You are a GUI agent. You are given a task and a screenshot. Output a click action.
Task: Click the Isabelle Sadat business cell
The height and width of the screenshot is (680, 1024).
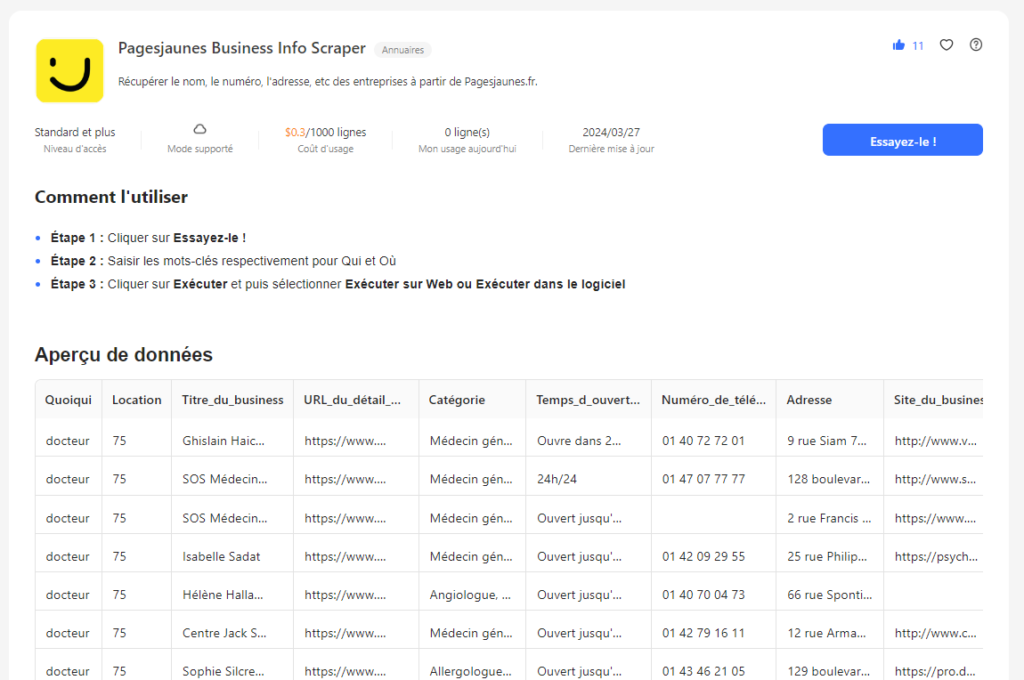[x=232, y=557]
